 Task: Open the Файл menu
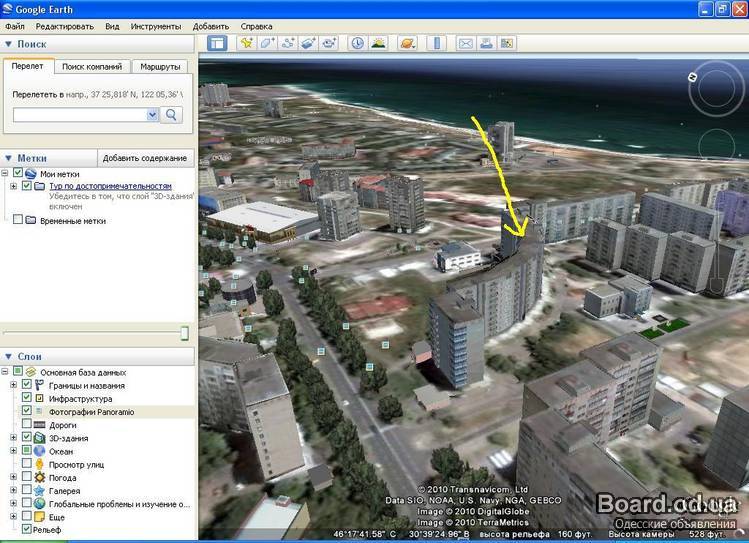point(15,26)
